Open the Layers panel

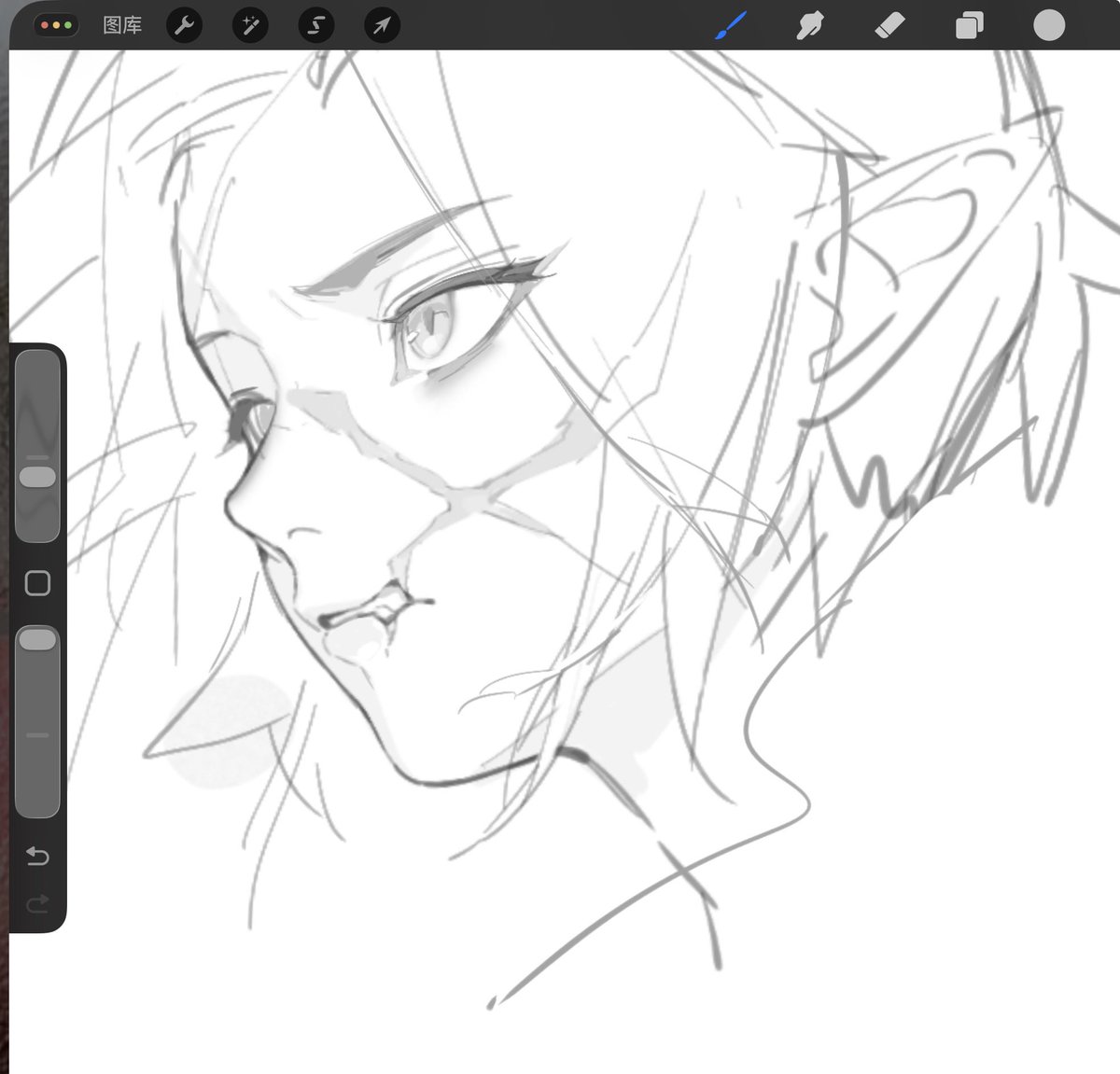(970, 25)
